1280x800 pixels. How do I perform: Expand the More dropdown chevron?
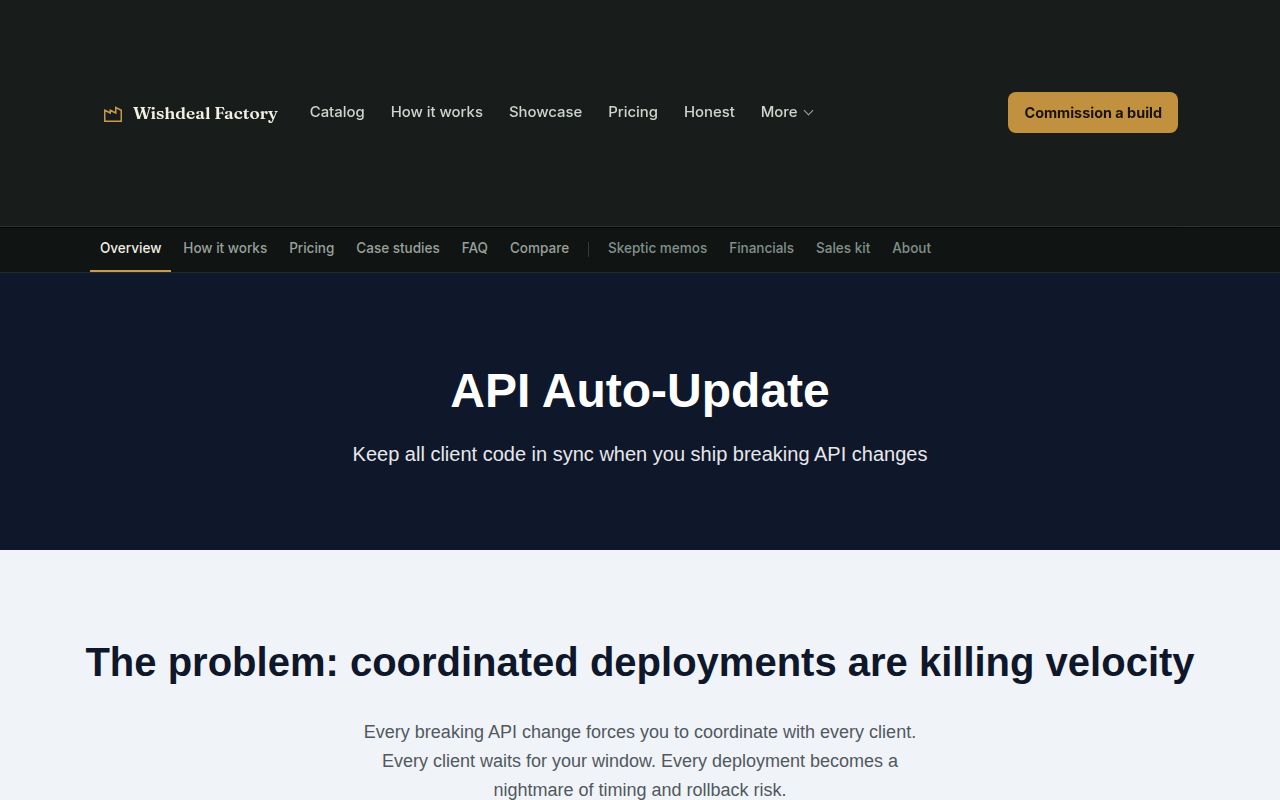[x=809, y=113]
